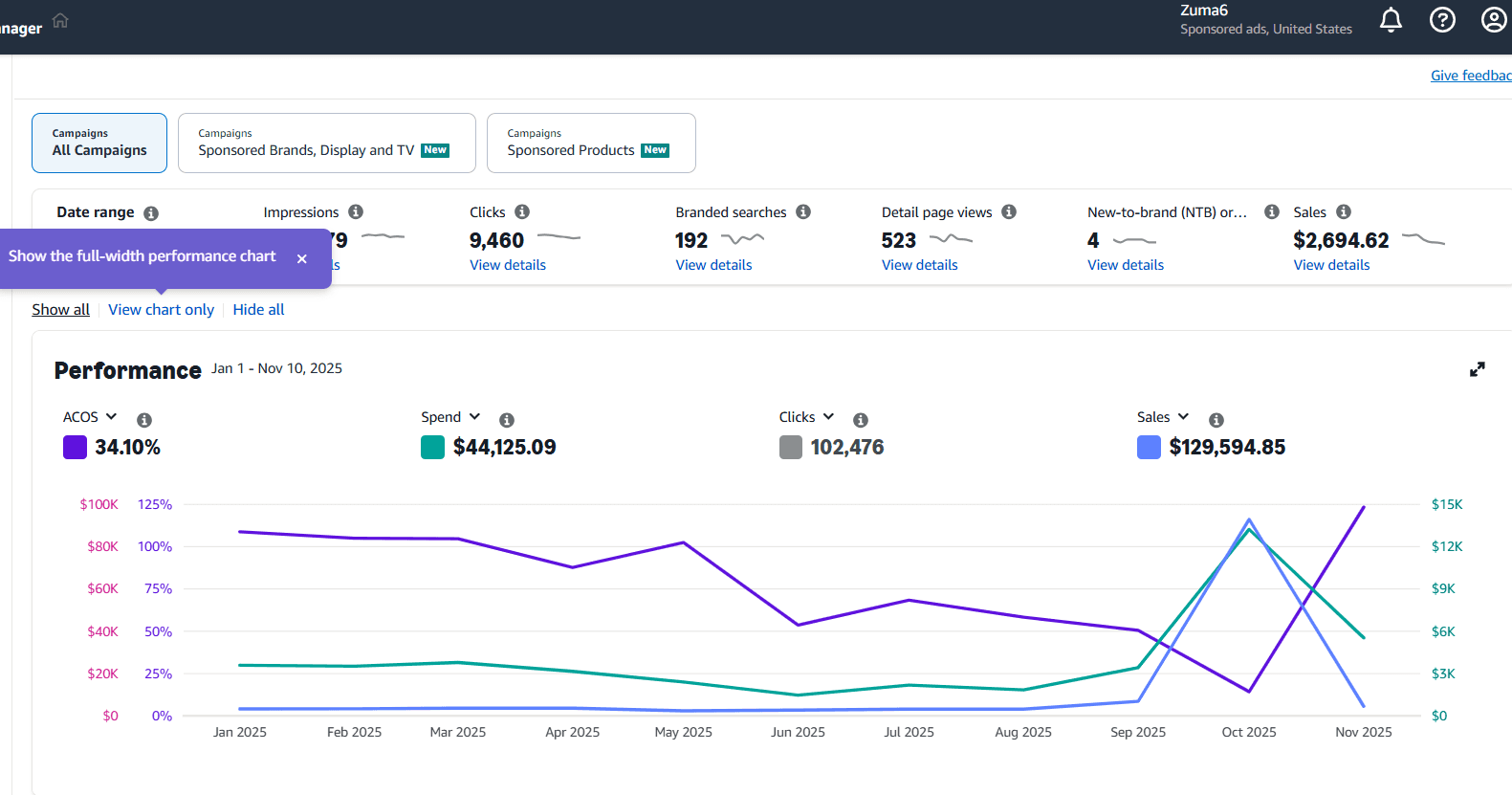This screenshot has height=795, width=1512.
Task: Click Hide all link
Action: (258, 310)
